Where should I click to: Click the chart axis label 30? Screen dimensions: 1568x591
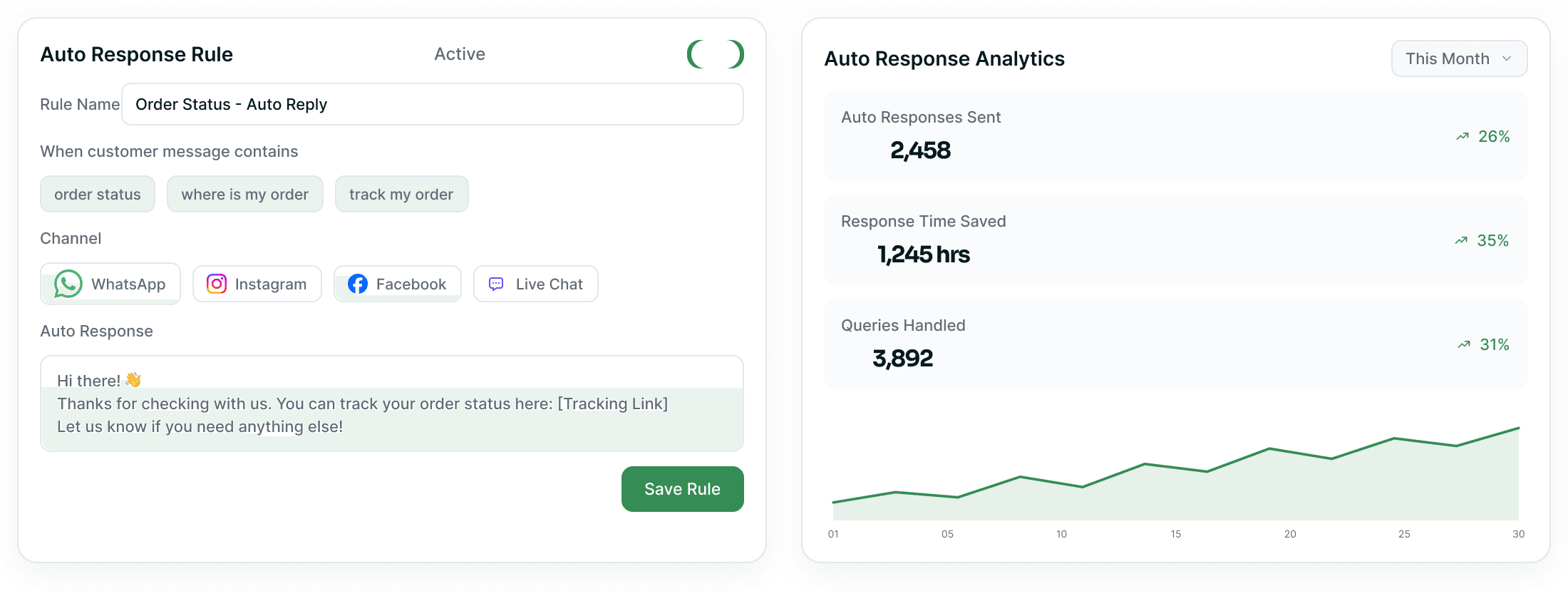[x=1519, y=534]
